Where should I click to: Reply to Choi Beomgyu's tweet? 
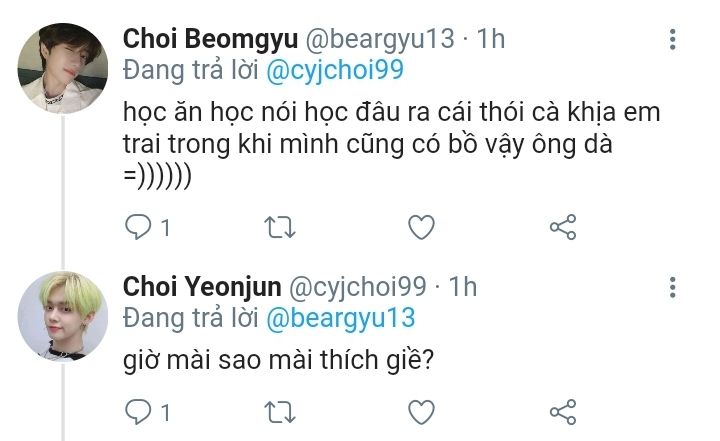pos(138,227)
